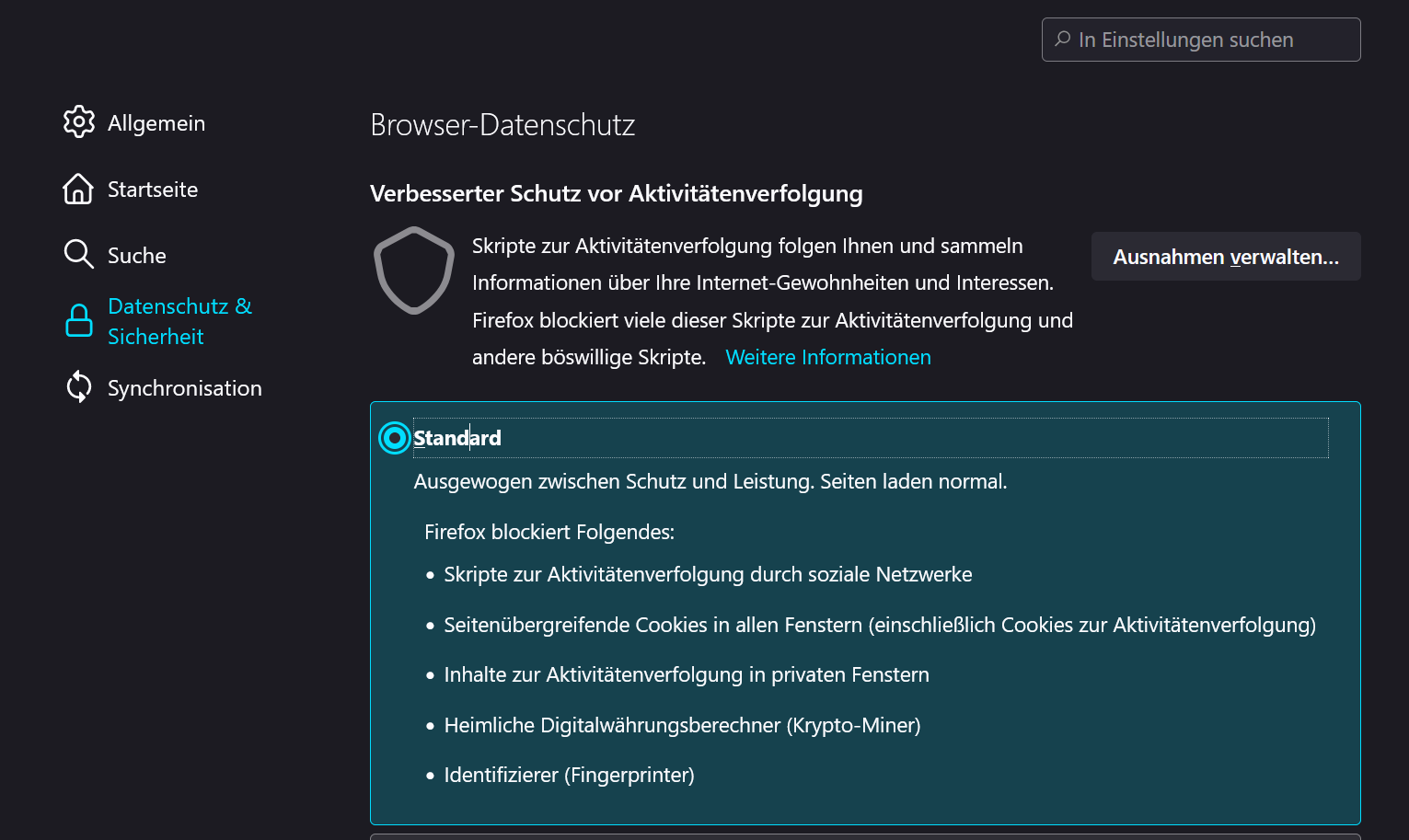Screen dimensions: 1409x840
Task: Click the Heimliche Digitalwährungsberechner (Krypto-Miner) entry
Action: [682, 726]
